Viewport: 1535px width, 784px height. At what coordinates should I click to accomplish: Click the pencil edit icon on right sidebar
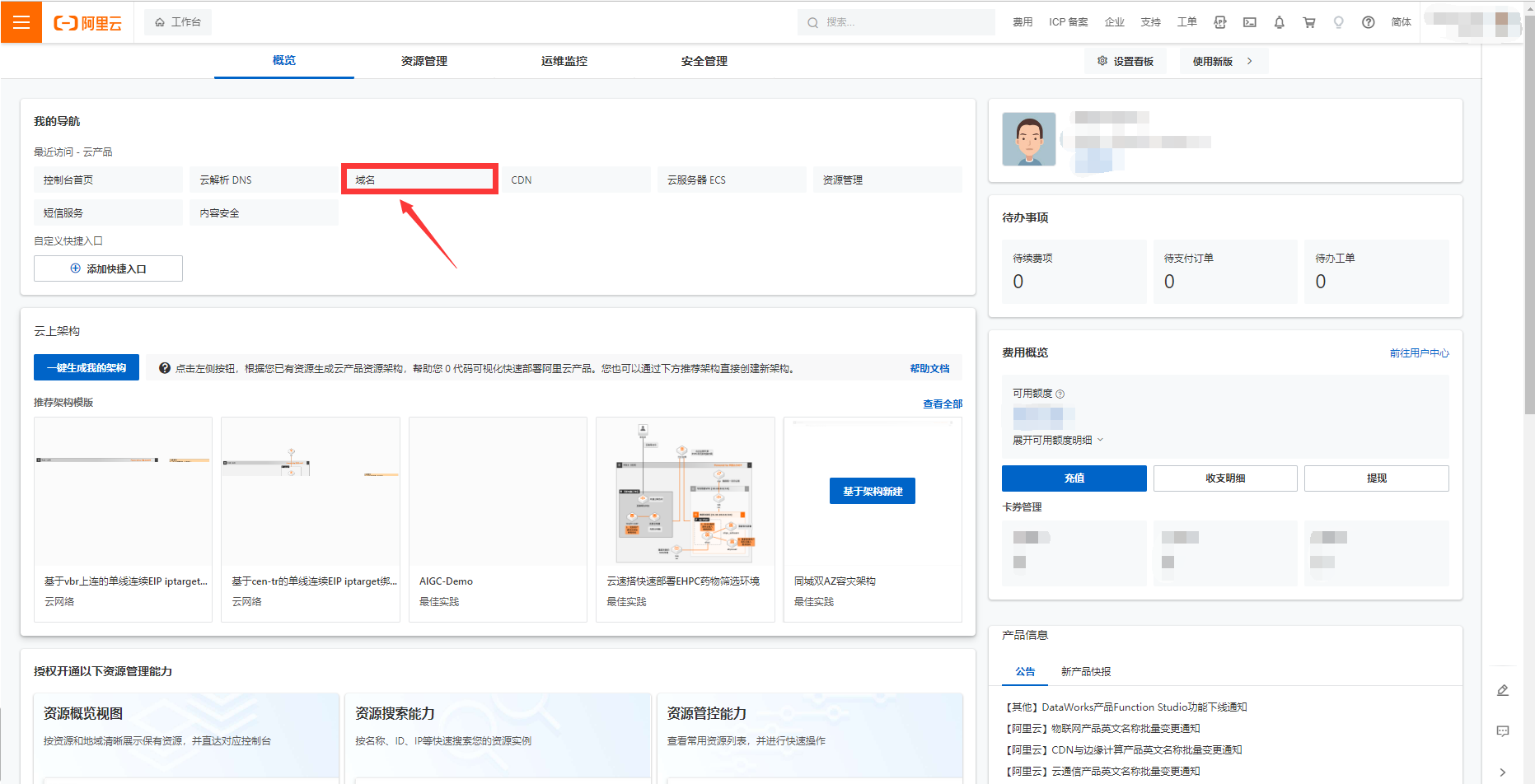click(1502, 690)
